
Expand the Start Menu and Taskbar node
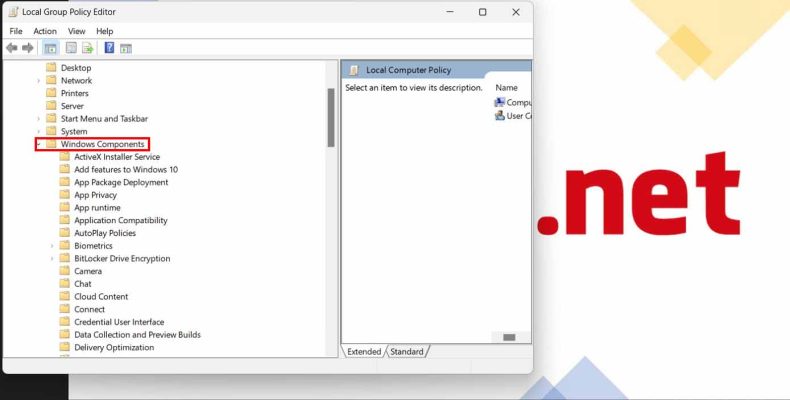pos(38,119)
